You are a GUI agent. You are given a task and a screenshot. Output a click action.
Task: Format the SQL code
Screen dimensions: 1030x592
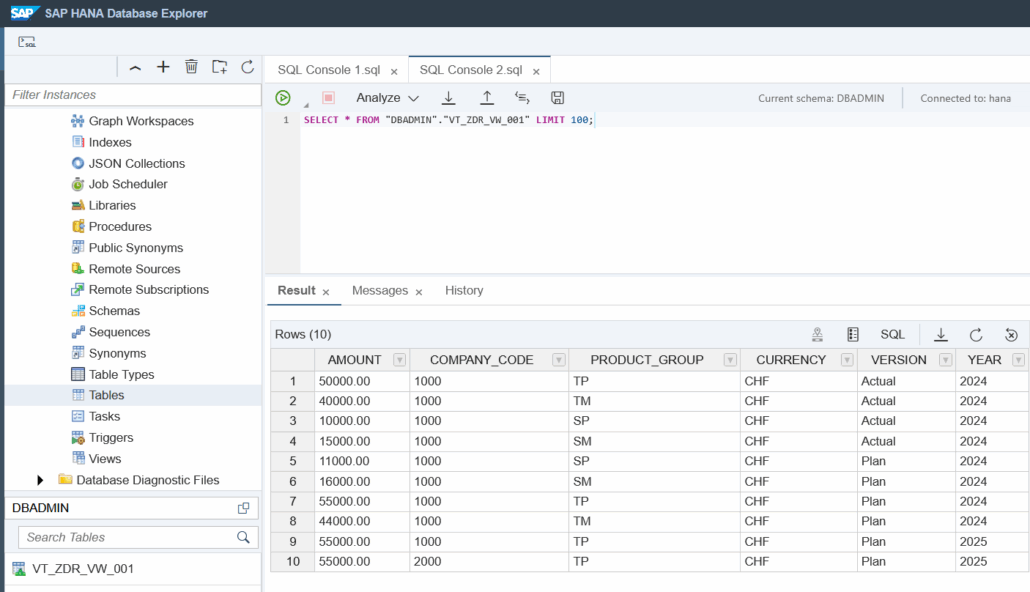[522, 98]
